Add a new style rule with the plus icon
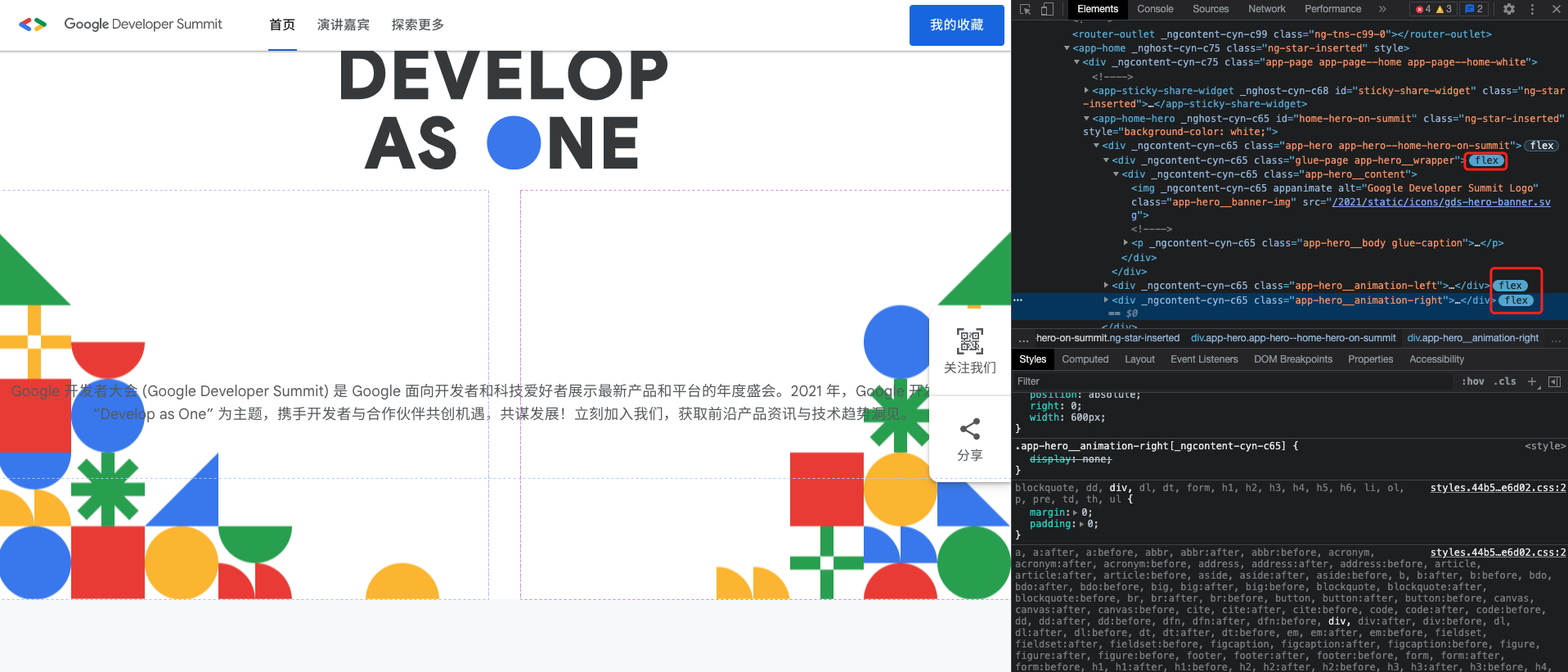Image resolution: width=1568 pixels, height=672 pixels. [1533, 381]
